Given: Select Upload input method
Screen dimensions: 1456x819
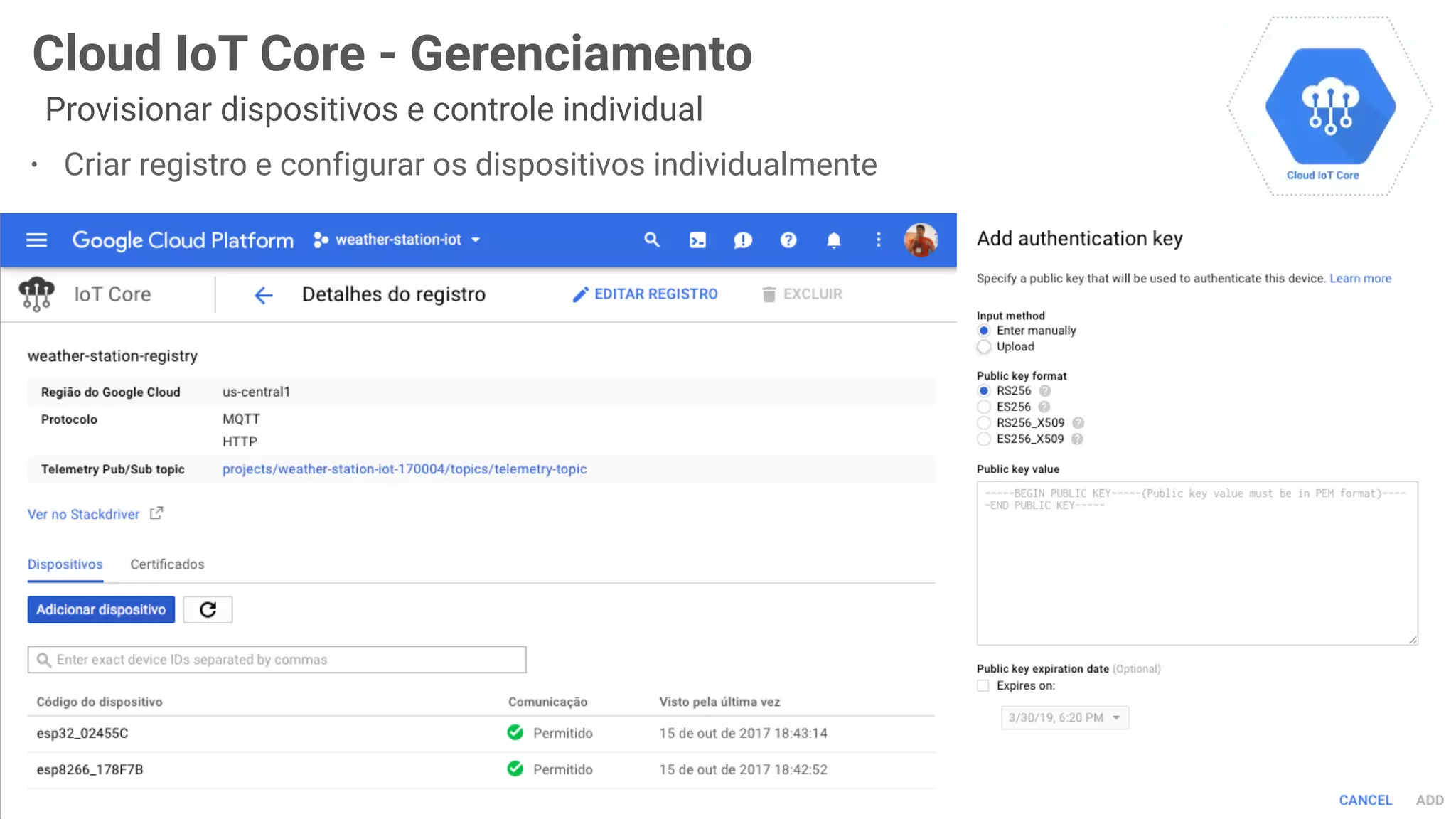Looking at the screenshot, I should tap(984, 347).
